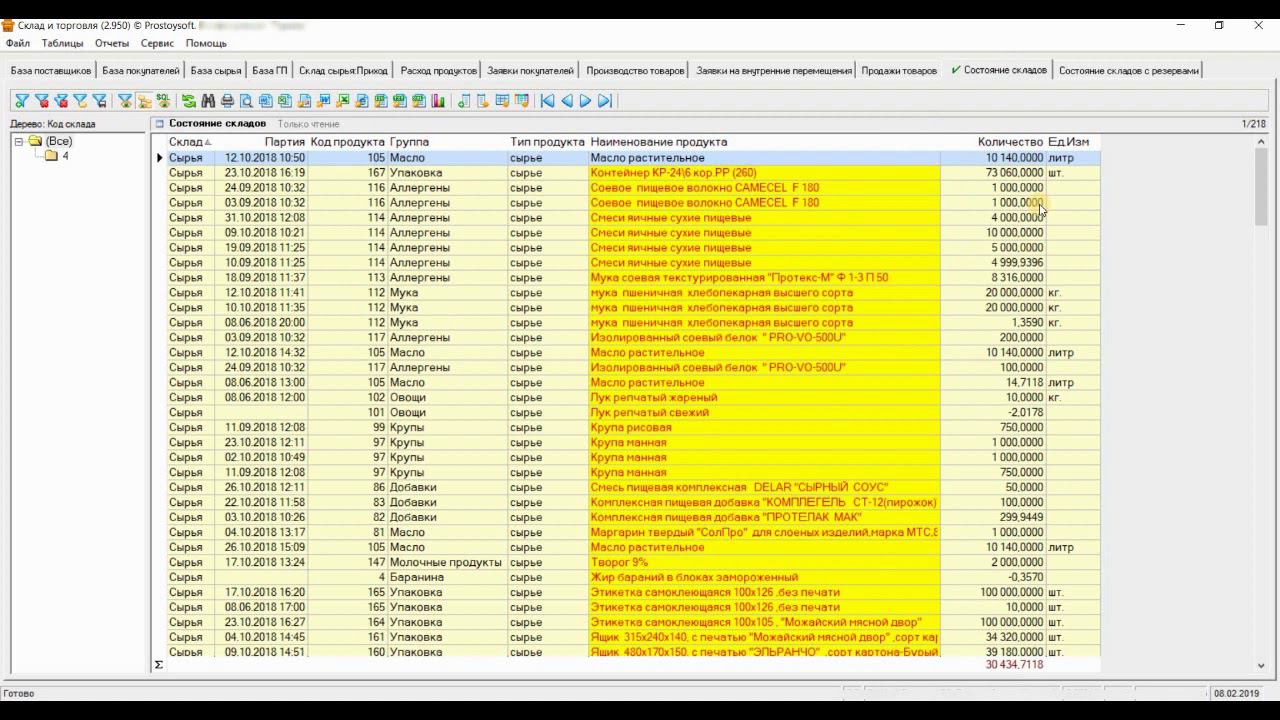Open the Заявки на внутренние перемещения tab
The width and height of the screenshot is (1280, 720).
point(774,71)
